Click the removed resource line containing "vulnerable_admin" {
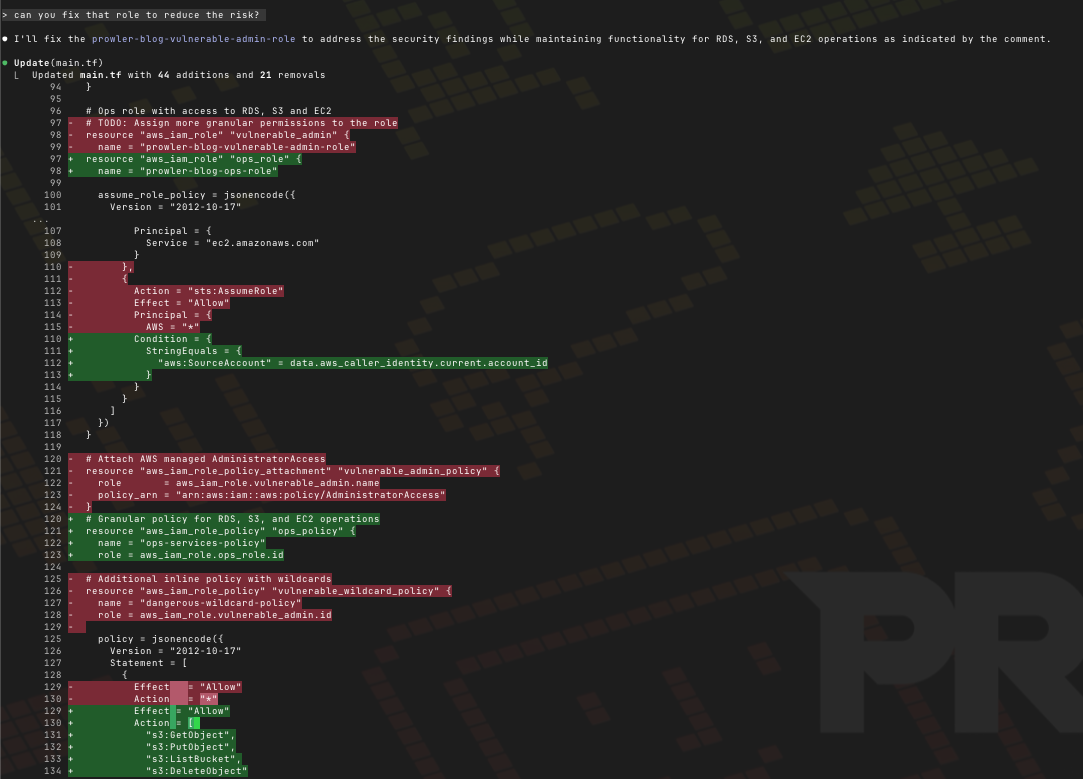 (218, 135)
